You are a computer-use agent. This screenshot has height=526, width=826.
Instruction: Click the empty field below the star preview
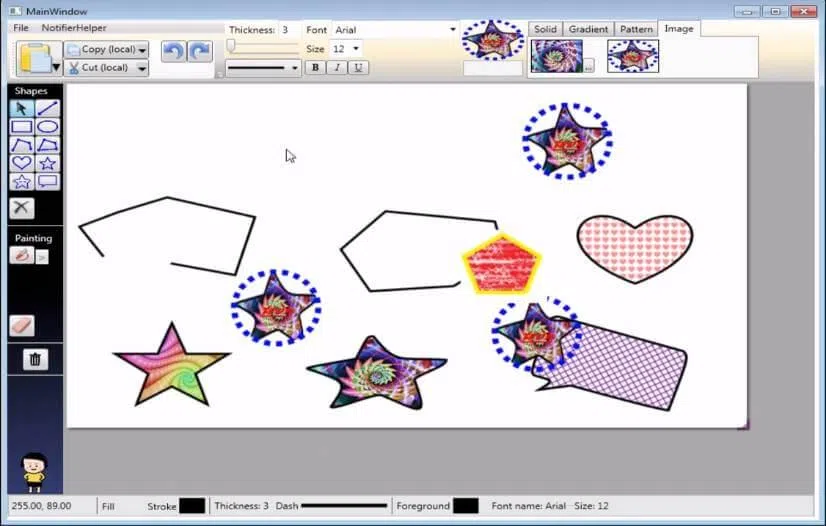493,68
